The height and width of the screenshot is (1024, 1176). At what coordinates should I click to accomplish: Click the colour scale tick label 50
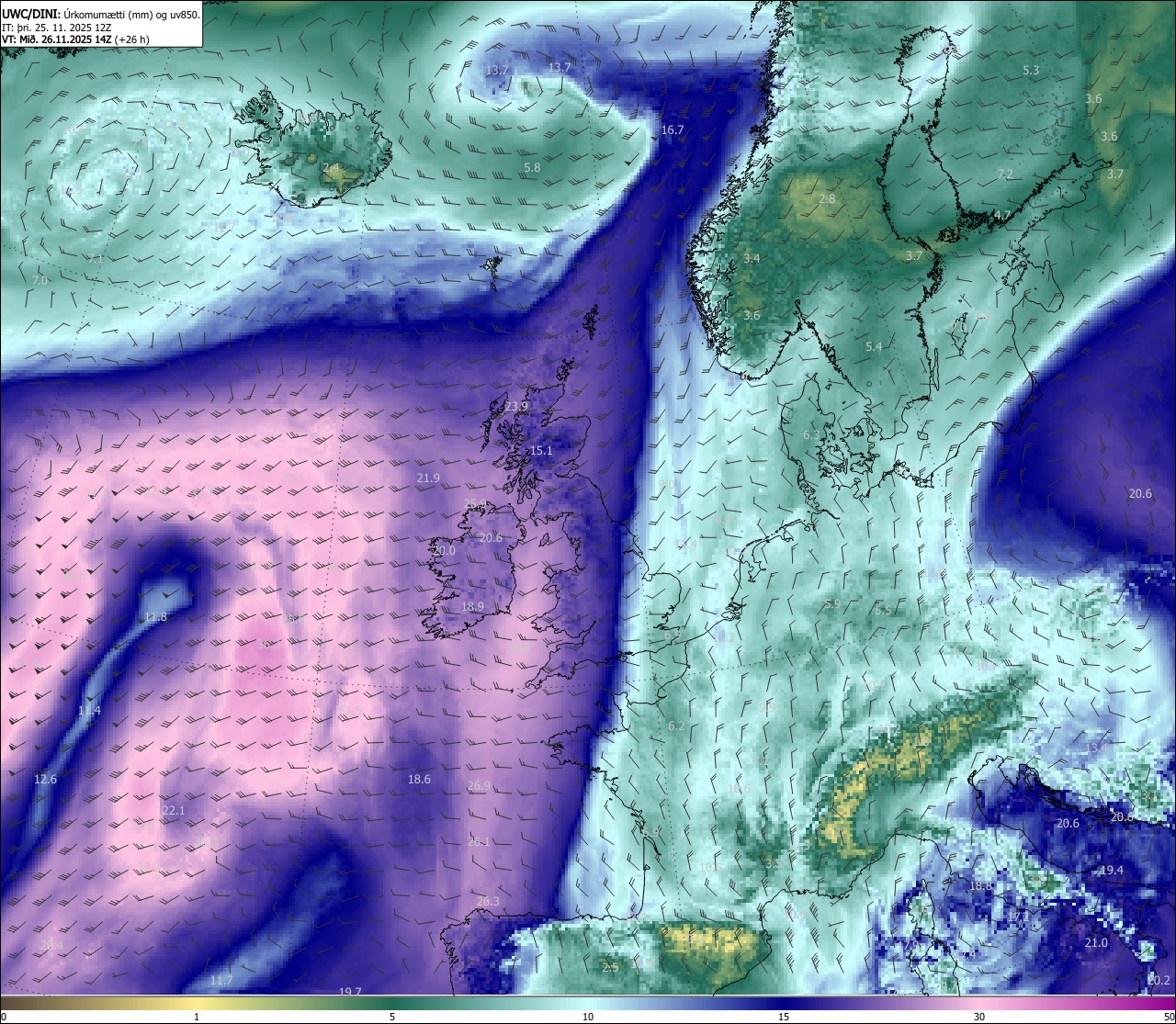click(x=1170, y=1017)
